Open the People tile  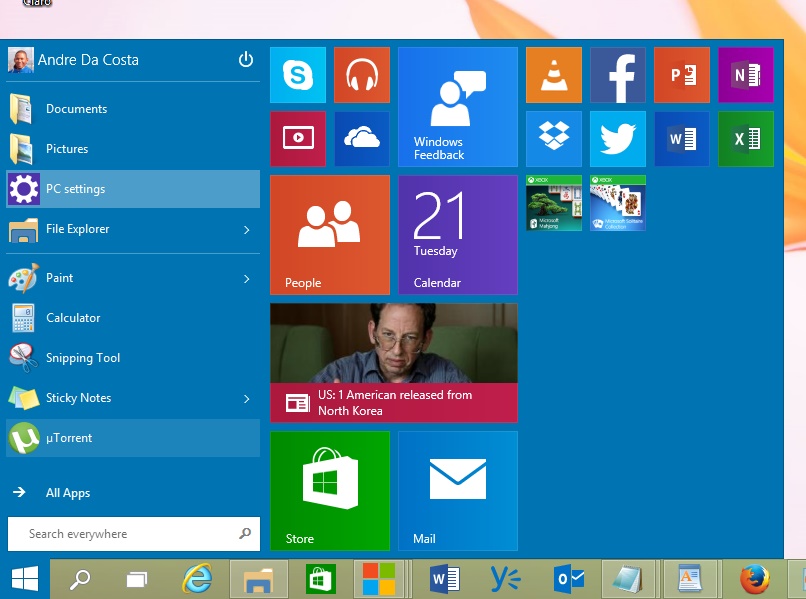(329, 235)
